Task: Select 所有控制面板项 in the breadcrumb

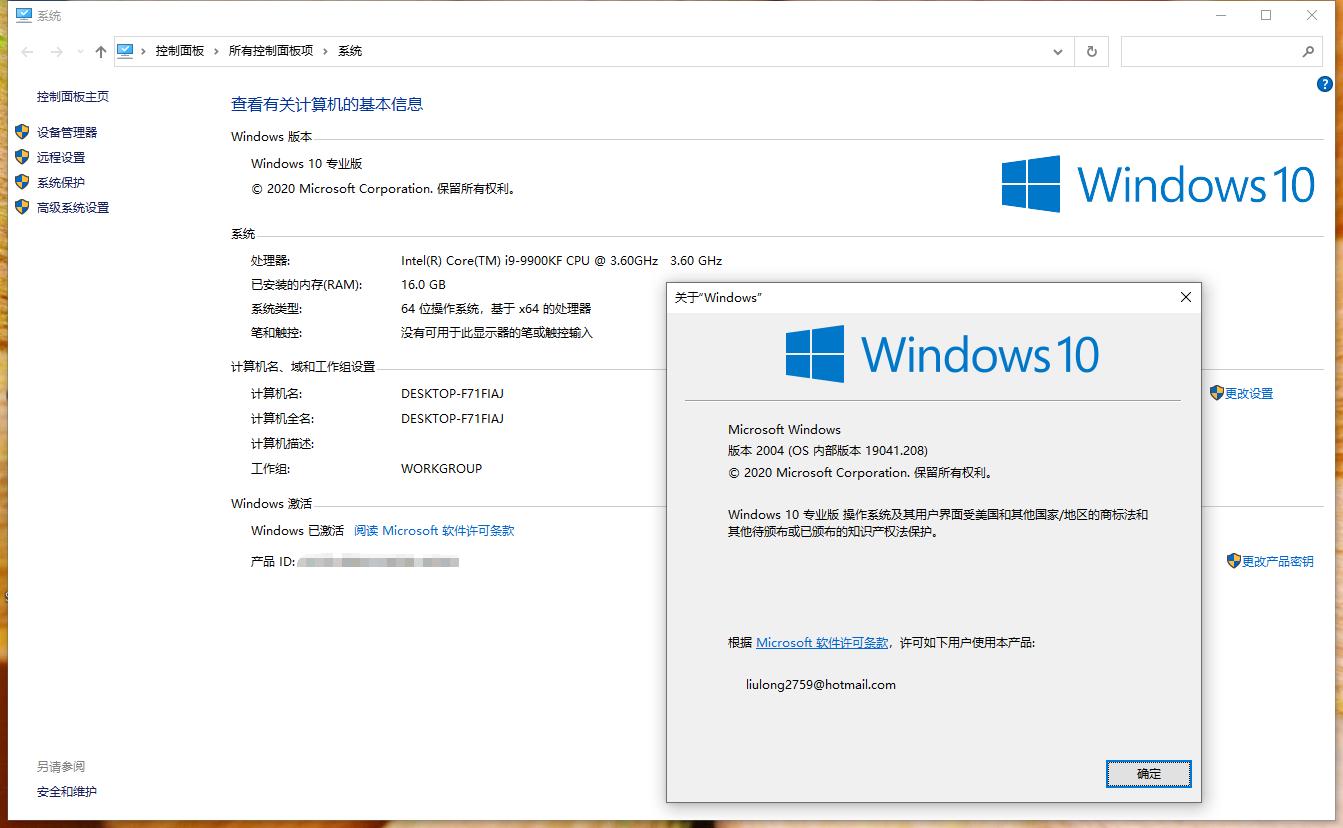Action: pos(271,51)
